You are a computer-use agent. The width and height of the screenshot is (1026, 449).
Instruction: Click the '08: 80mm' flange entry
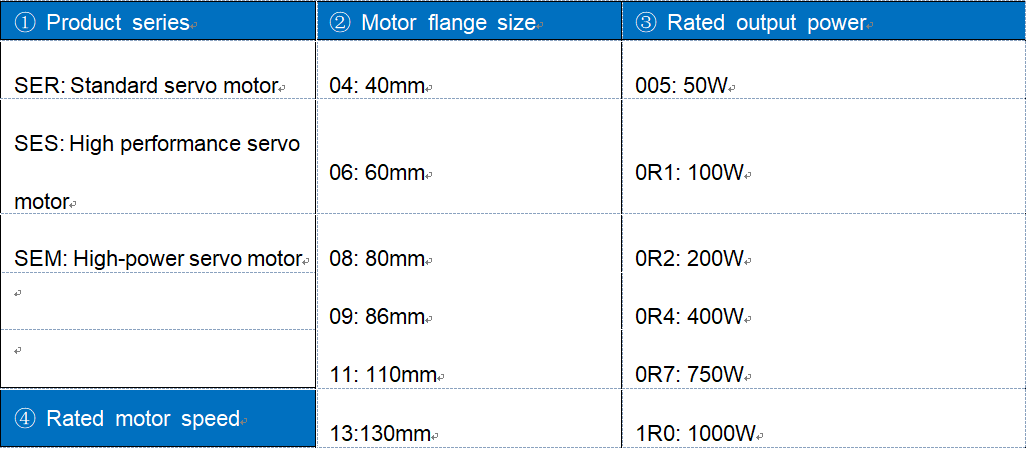click(376, 259)
